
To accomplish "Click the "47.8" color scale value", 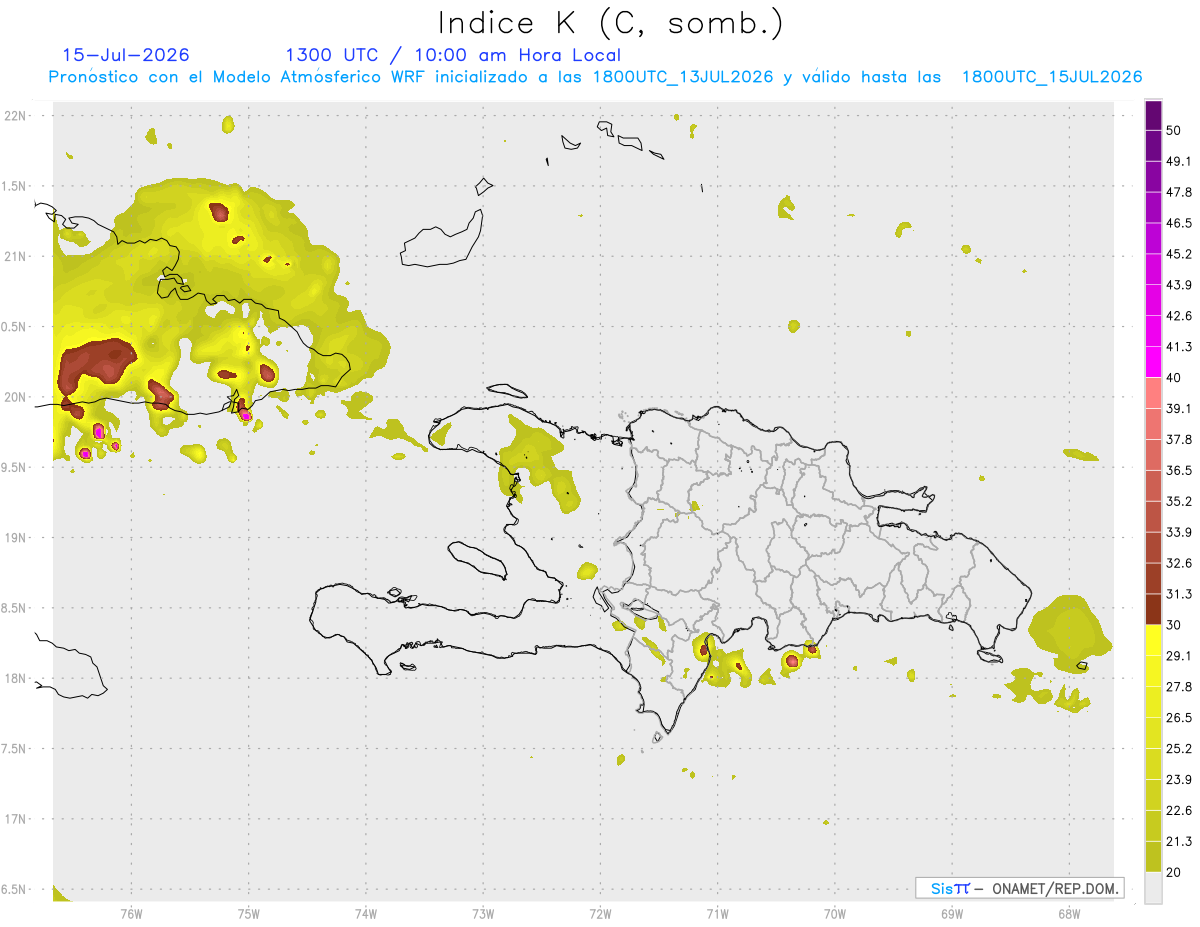I will click(1179, 192).
